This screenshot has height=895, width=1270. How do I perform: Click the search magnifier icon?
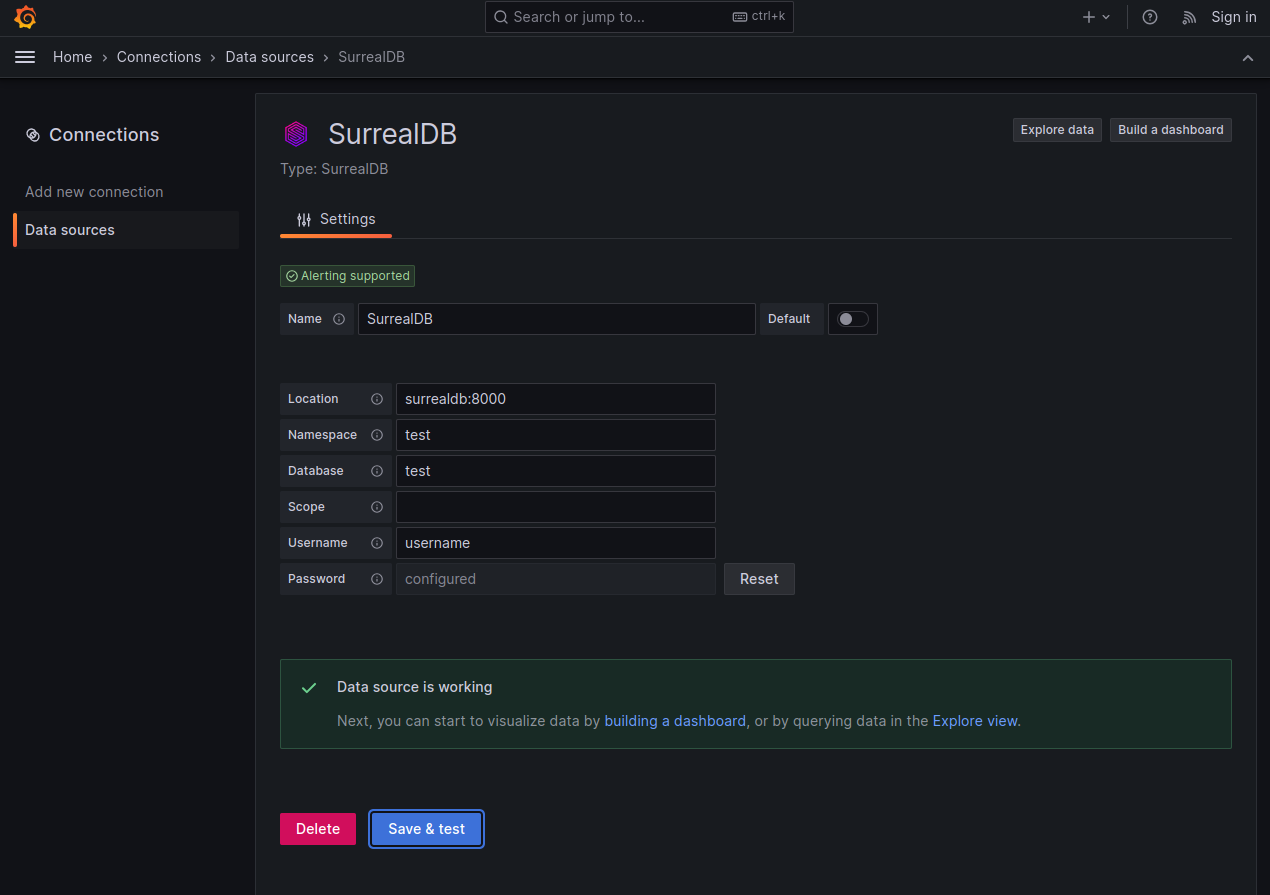click(x=501, y=17)
